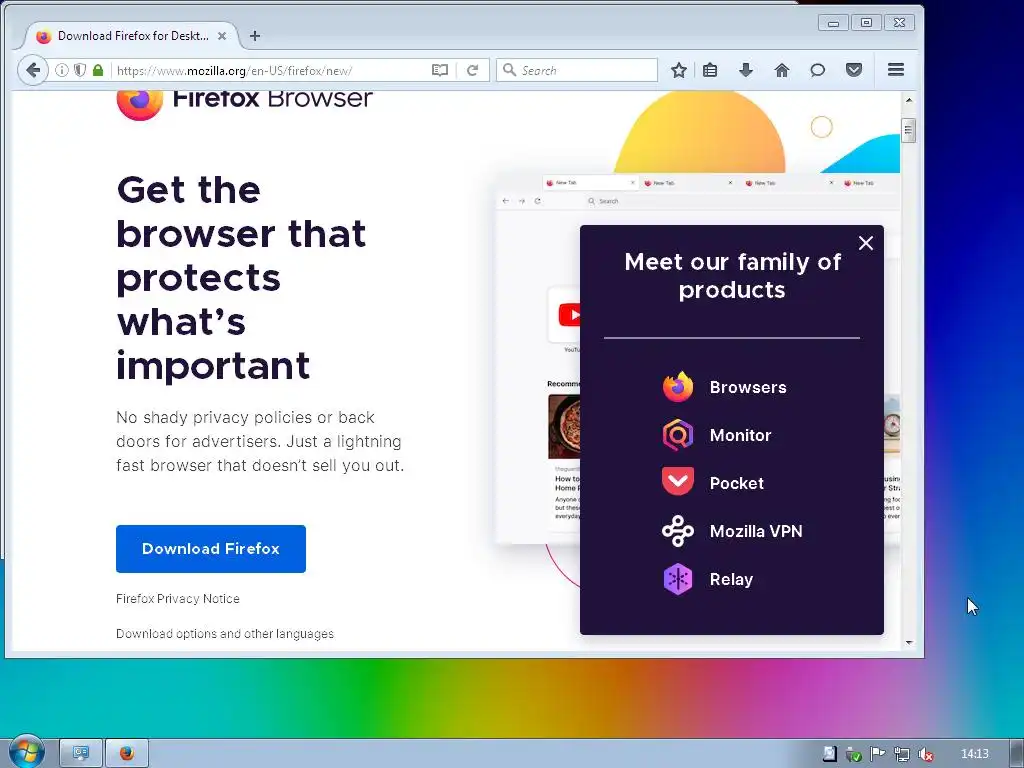Viewport: 1024px width, 768px height.
Task: Close the family of products popup
Action: (865, 243)
